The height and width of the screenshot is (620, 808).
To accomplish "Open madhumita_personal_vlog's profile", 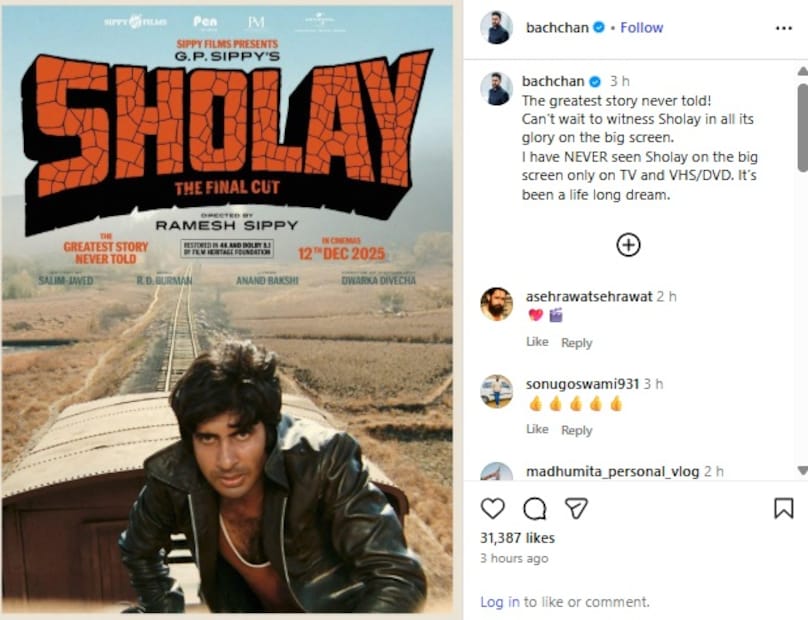I will [612, 472].
